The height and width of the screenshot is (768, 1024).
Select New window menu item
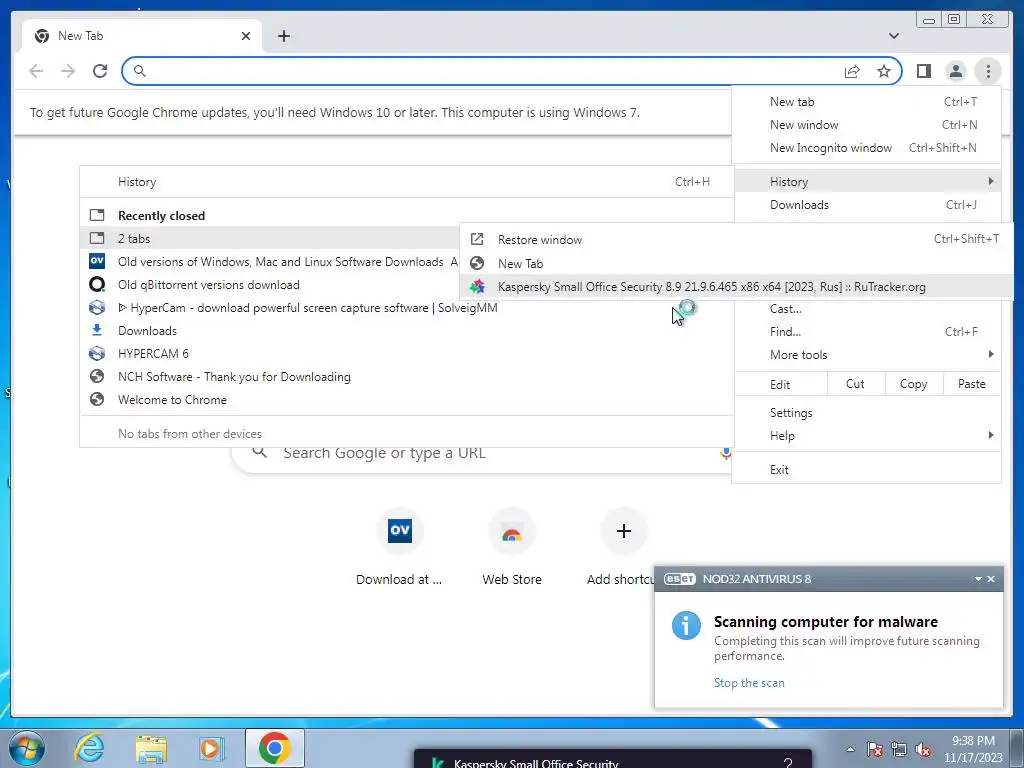pyautogui.click(x=867, y=125)
